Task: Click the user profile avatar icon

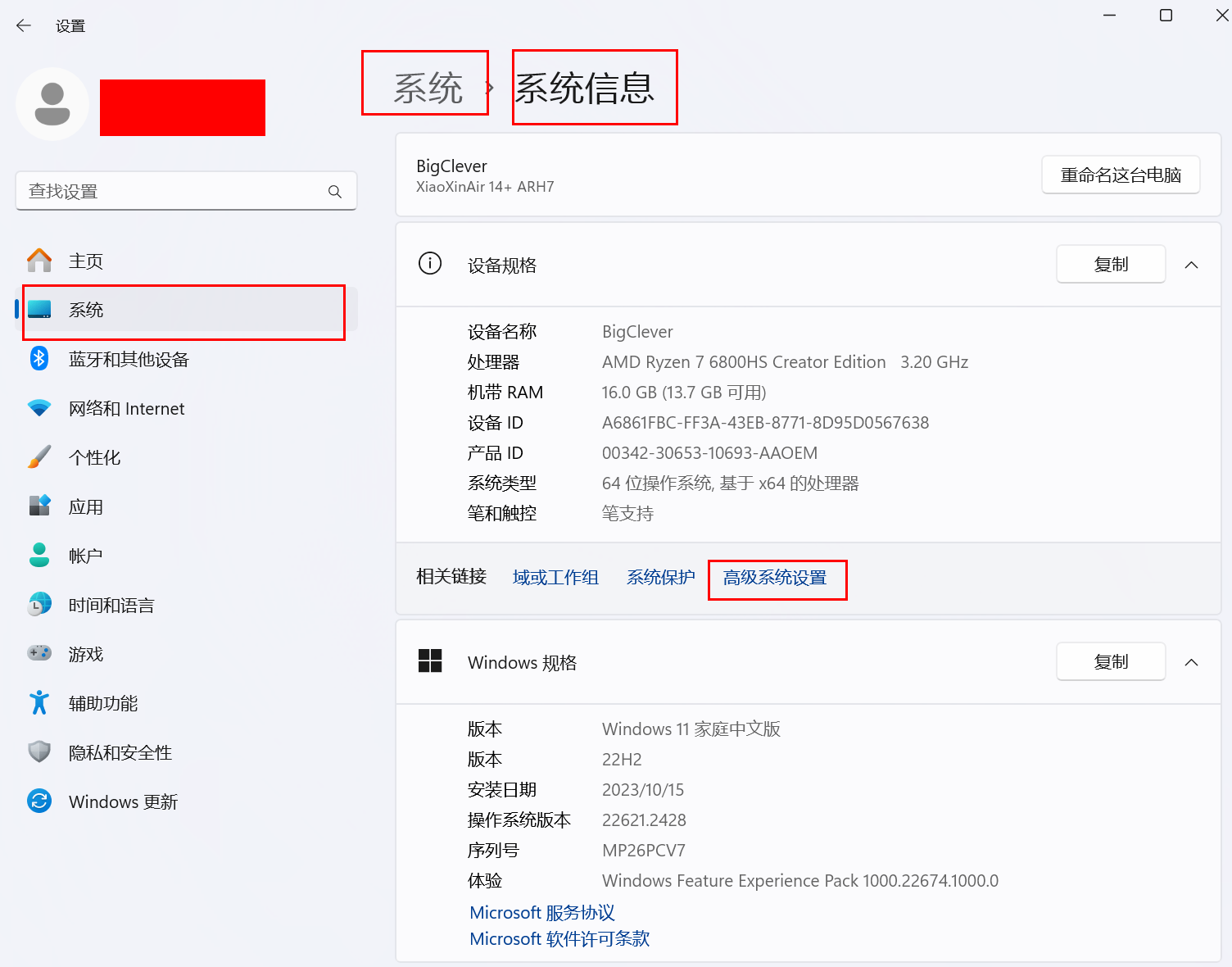Action: (52, 104)
